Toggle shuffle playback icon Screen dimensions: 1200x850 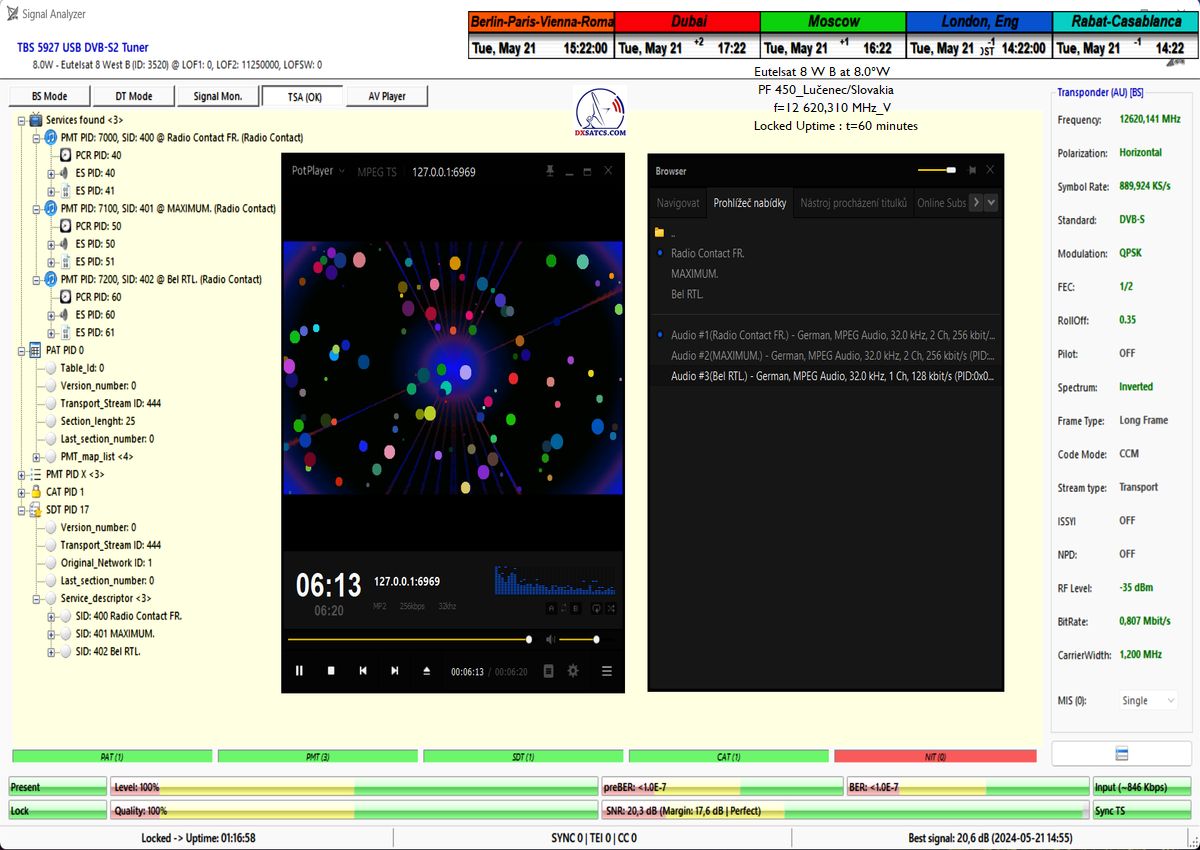611,608
